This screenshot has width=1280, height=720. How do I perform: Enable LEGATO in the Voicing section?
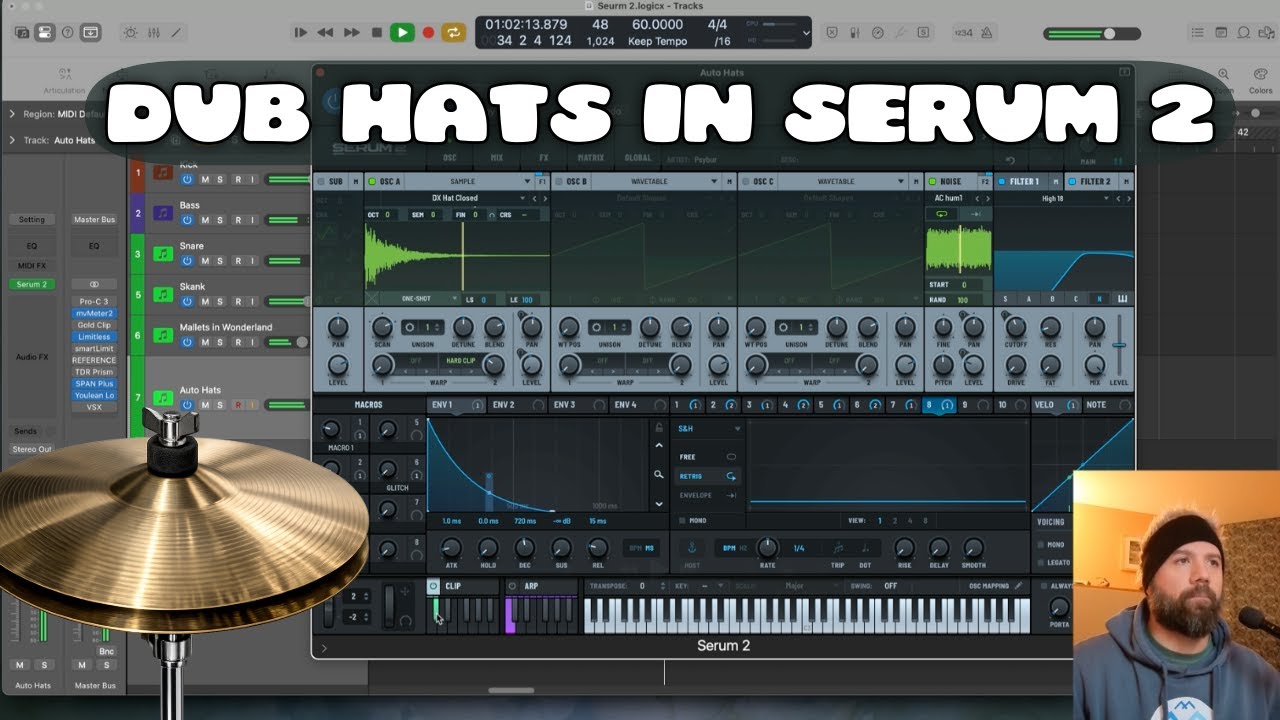pyautogui.click(x=1042, y=562)
